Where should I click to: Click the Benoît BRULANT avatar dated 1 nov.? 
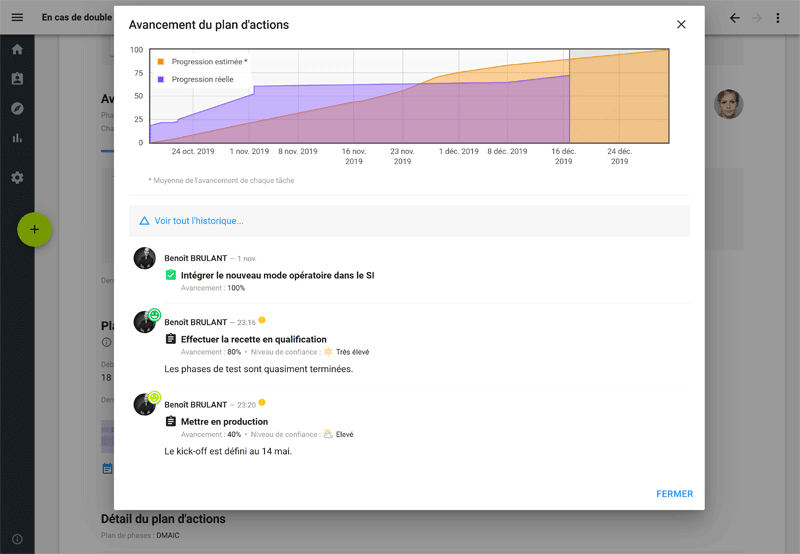[145, 258]
